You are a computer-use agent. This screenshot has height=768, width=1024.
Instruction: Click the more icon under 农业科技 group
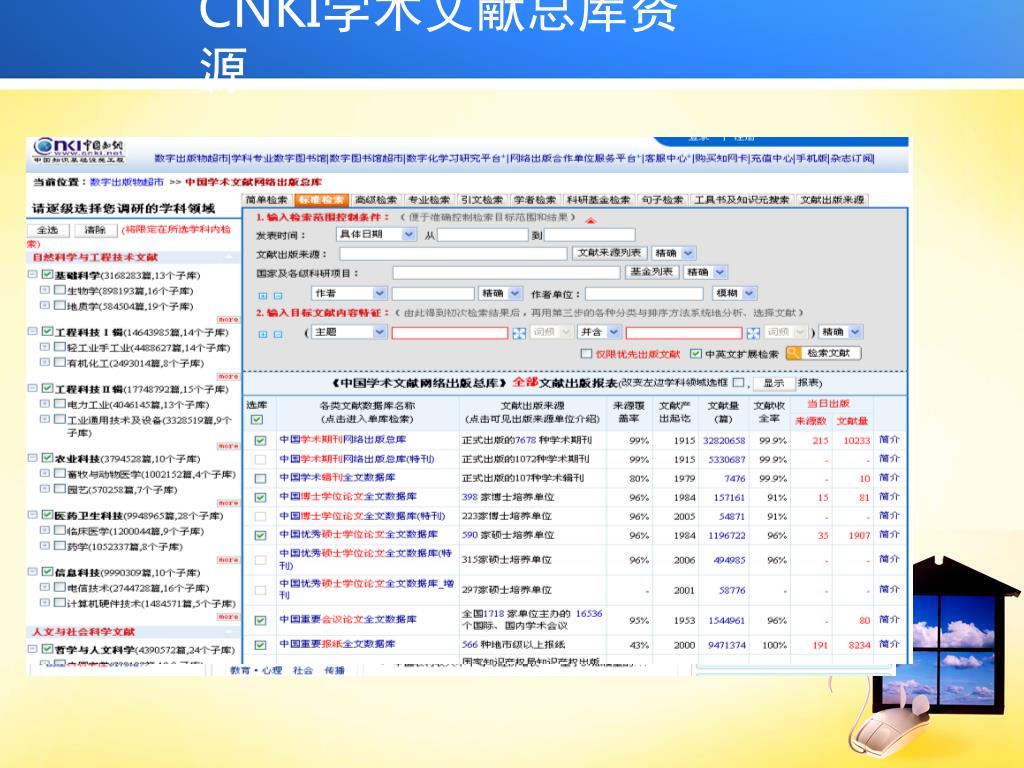pos(228,503)
